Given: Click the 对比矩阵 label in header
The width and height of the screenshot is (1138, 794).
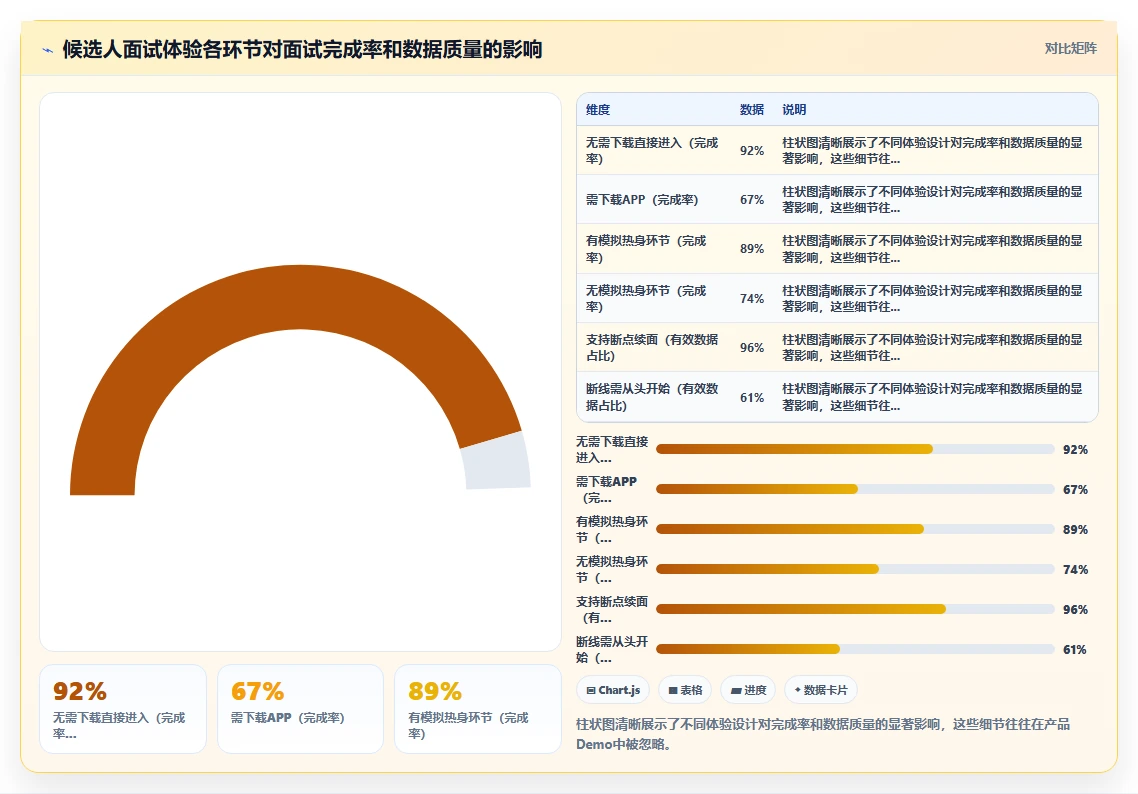Looking at the screenshot, I should tap(1071, 49).
